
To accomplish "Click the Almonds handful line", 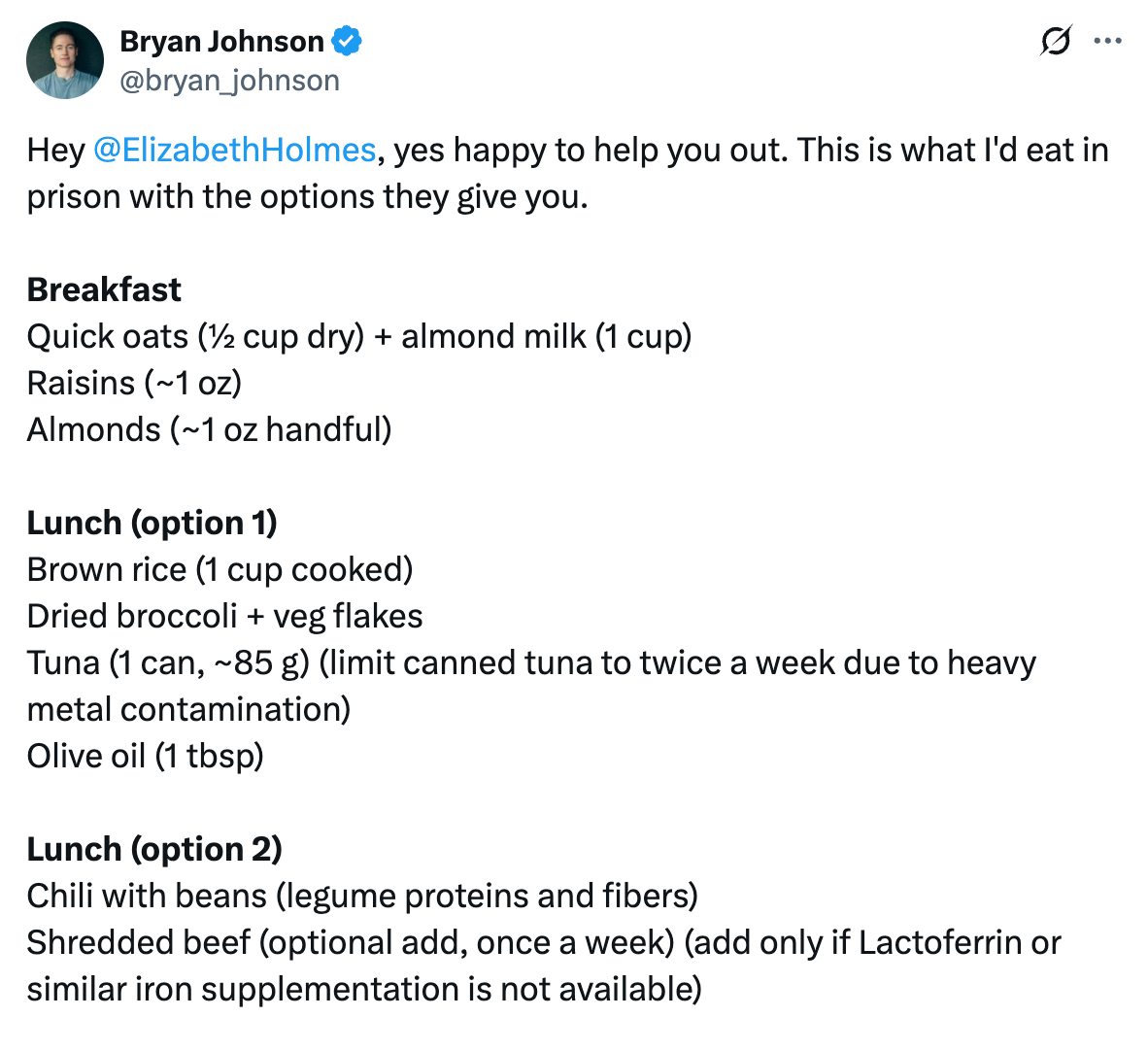I will pos(208,429).
